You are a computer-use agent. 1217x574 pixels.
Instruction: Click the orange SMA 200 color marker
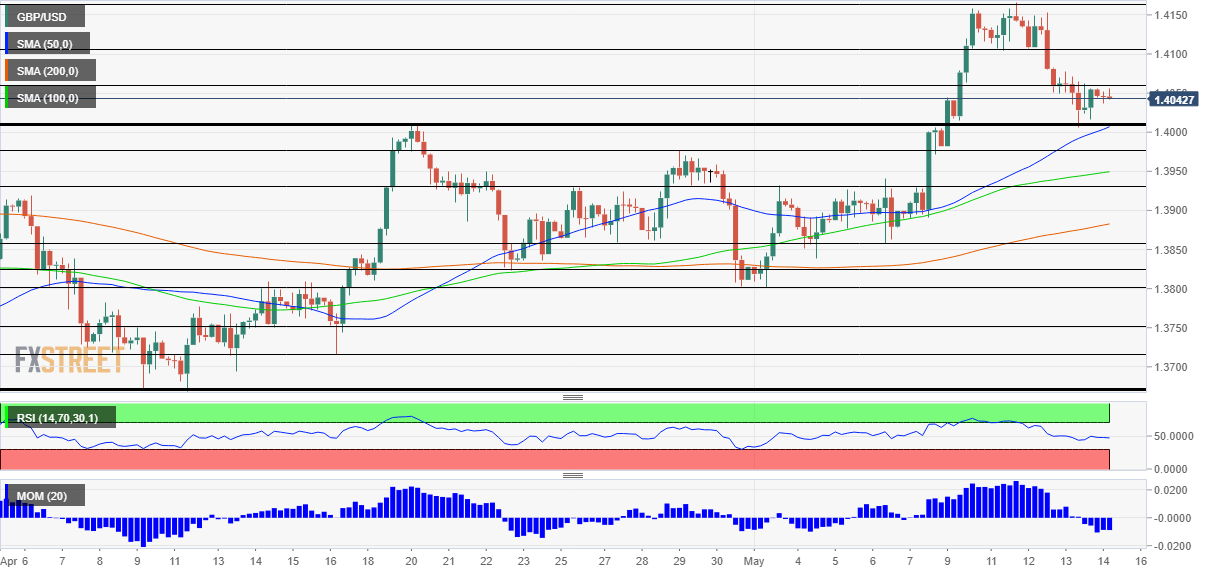pos(7,70)
